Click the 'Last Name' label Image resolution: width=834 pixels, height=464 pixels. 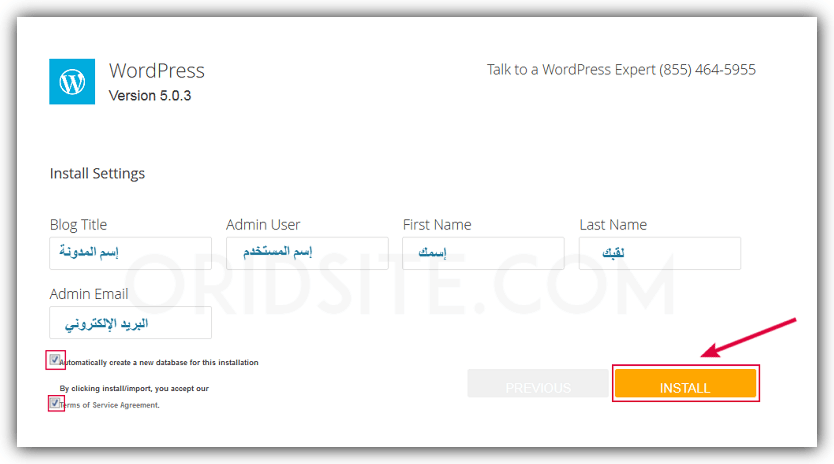tap(613, 225)
